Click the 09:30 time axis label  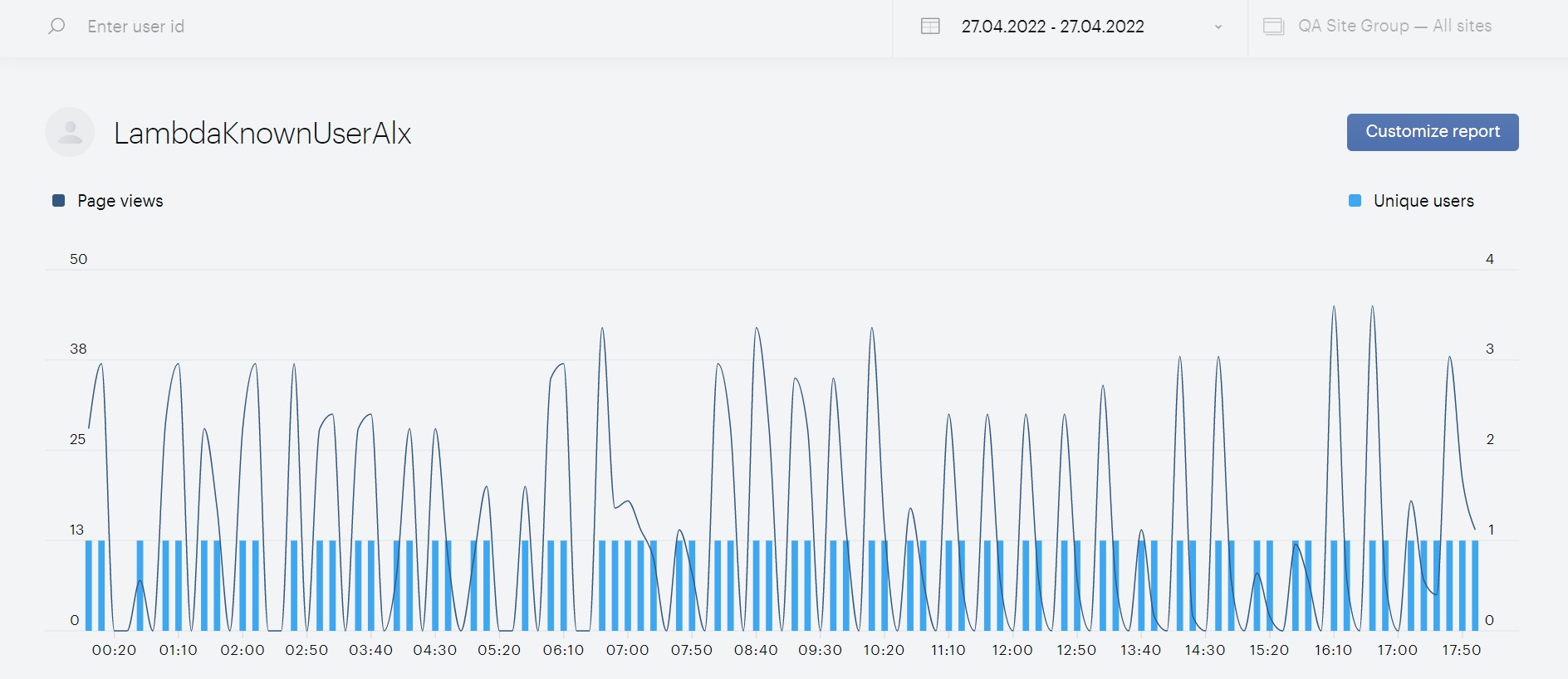(x=820, y=650)
